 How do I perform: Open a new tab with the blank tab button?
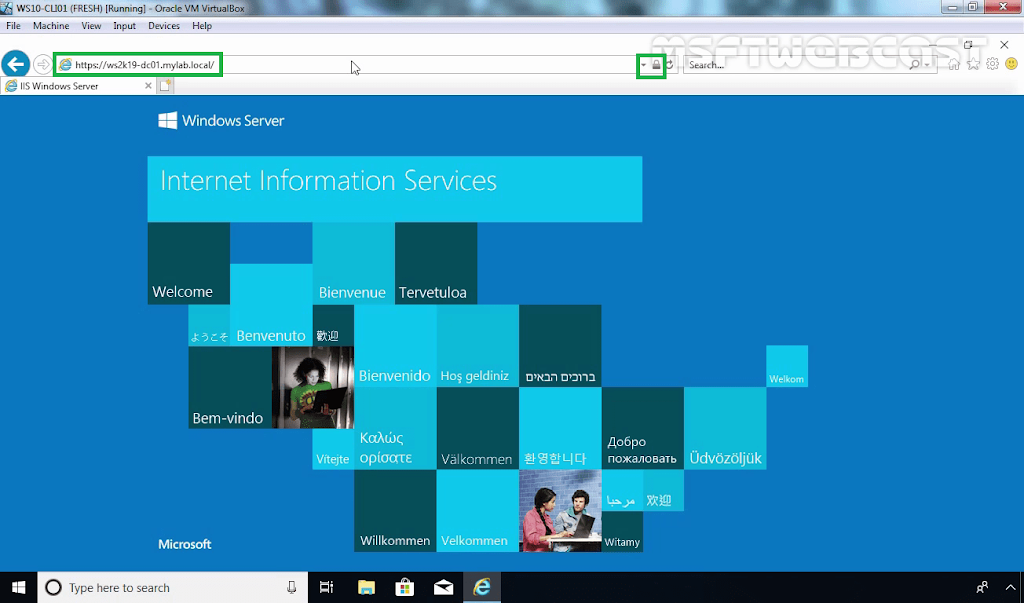point(165,86)
